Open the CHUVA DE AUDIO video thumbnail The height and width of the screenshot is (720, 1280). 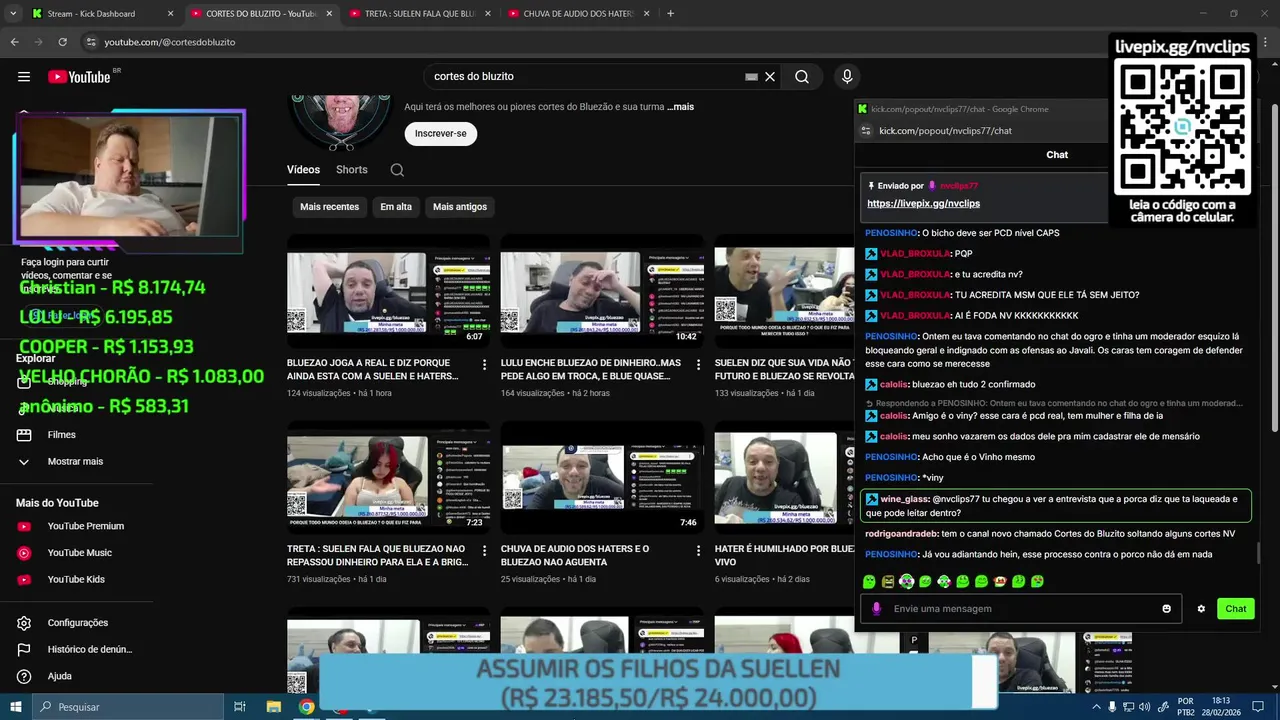[602, 479]
